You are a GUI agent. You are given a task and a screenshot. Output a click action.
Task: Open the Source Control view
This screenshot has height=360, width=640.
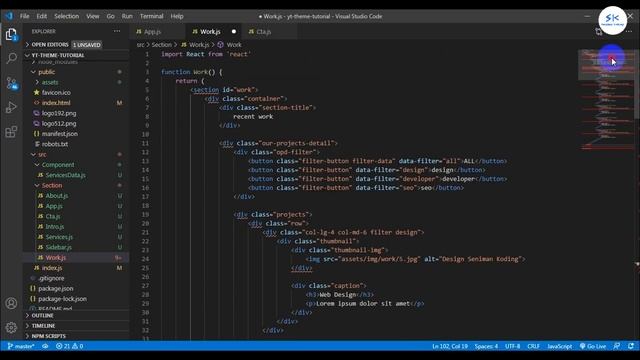click(x=11, y=83)
